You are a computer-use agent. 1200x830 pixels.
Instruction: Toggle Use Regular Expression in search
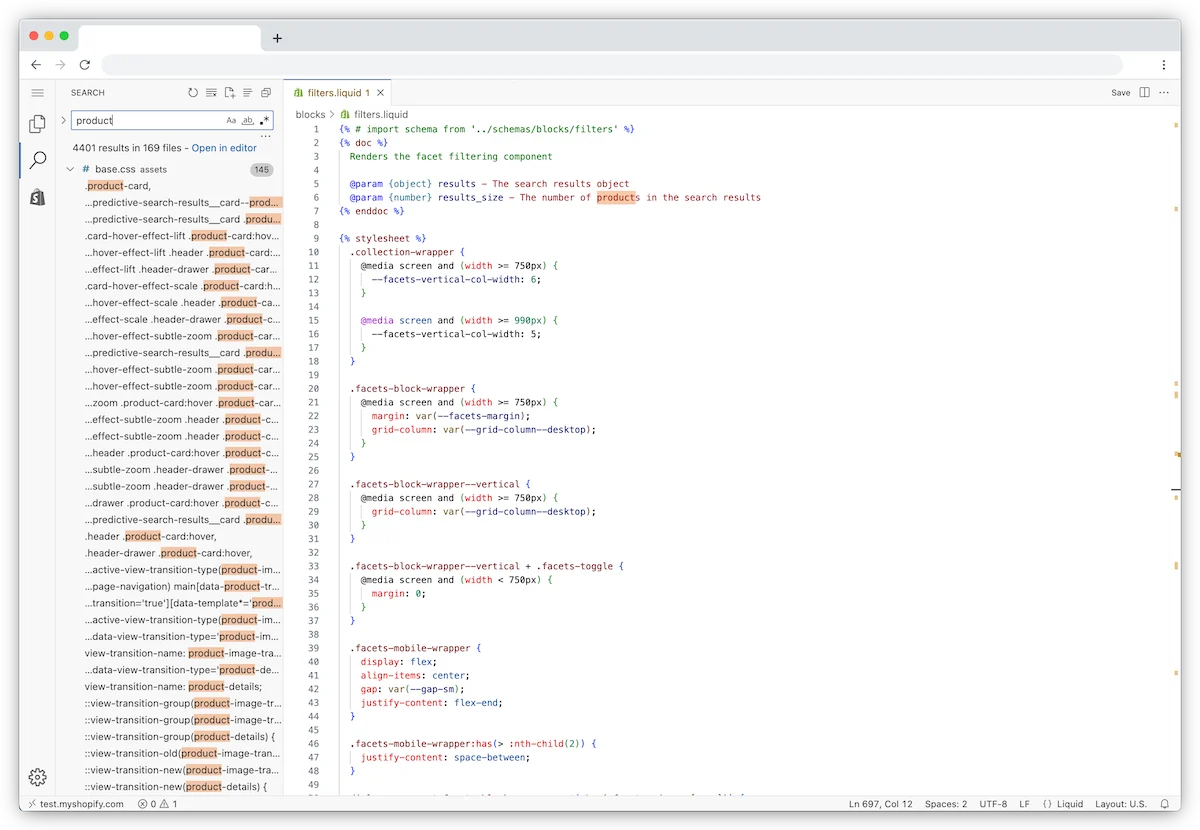(x=264, y=121)
